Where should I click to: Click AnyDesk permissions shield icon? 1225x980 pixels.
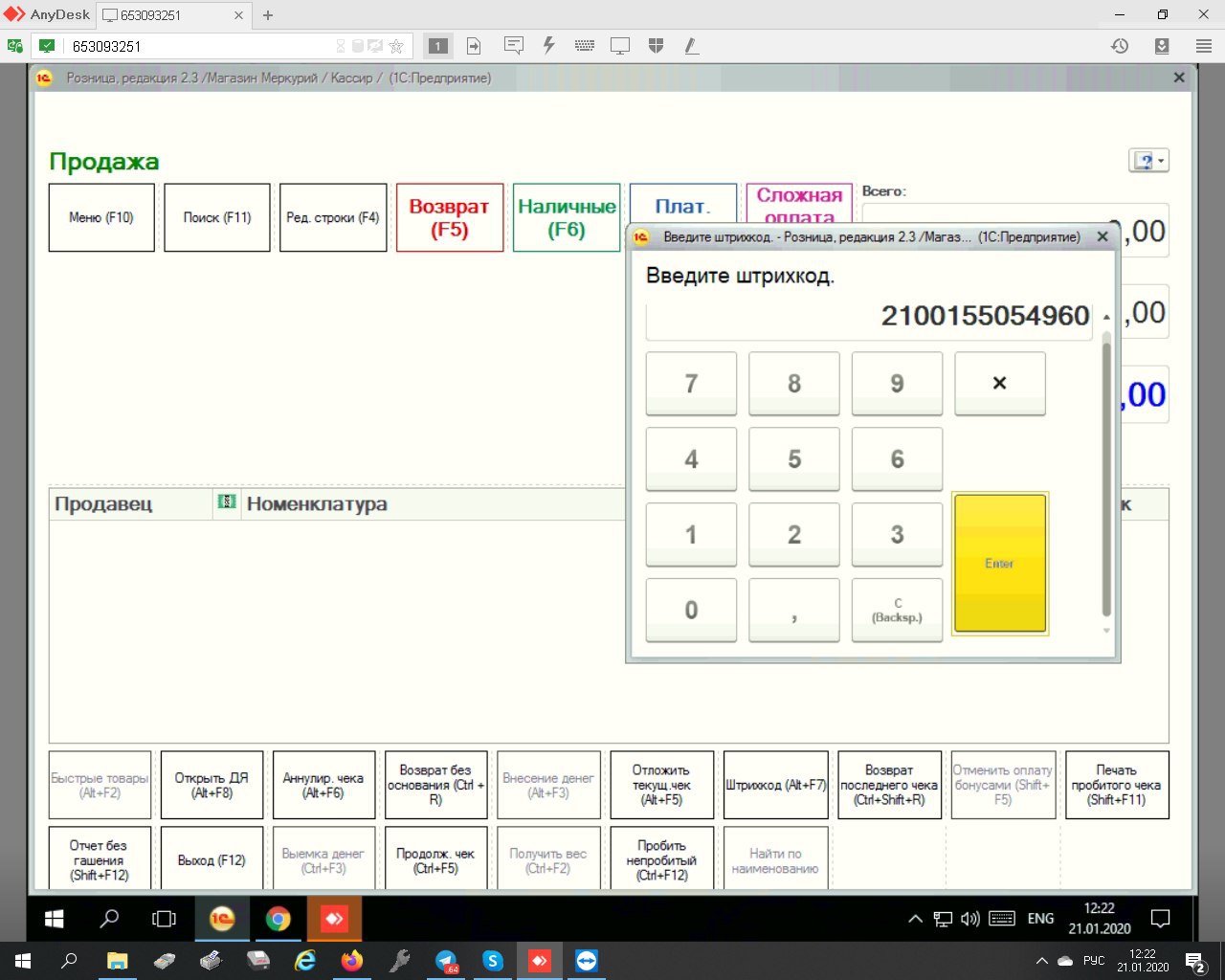pos(656,45)
